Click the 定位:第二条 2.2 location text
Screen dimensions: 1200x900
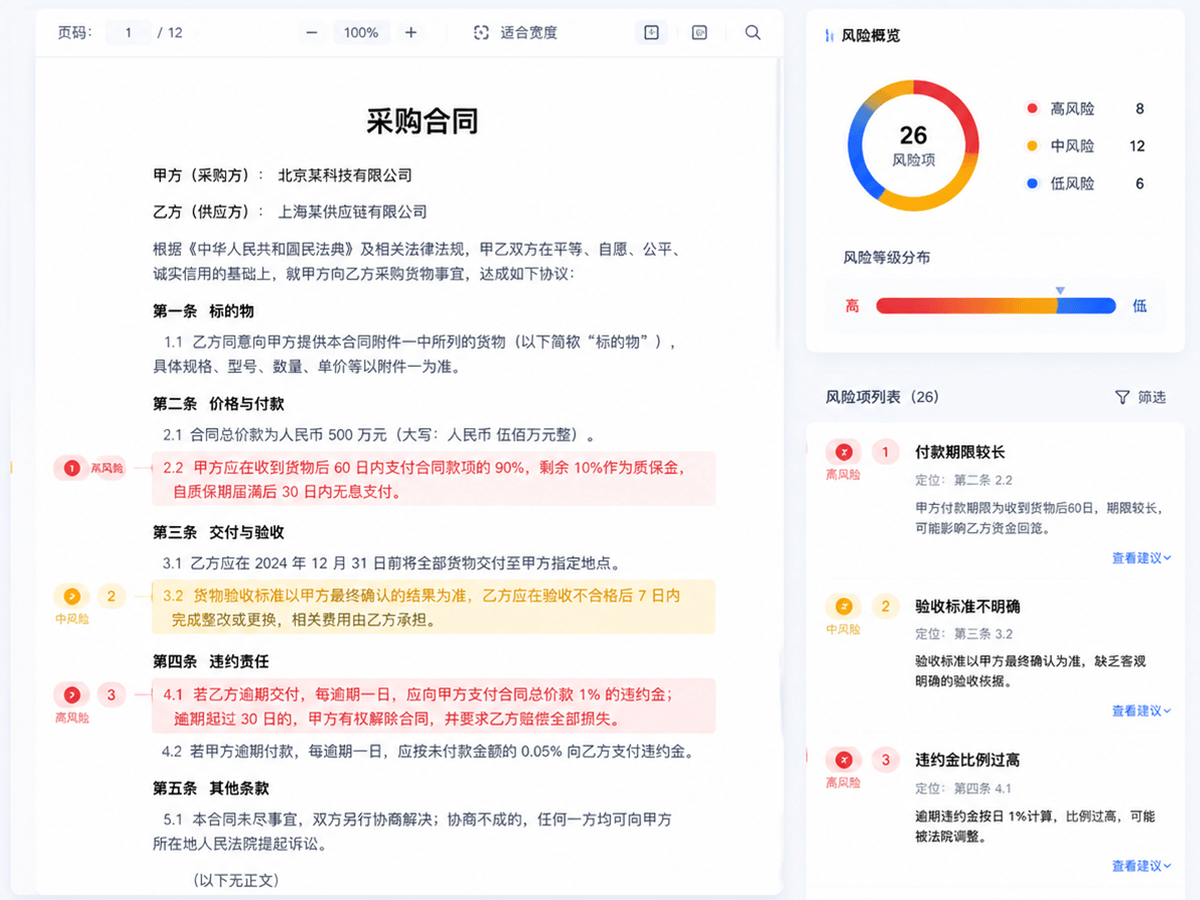(964, 480)
